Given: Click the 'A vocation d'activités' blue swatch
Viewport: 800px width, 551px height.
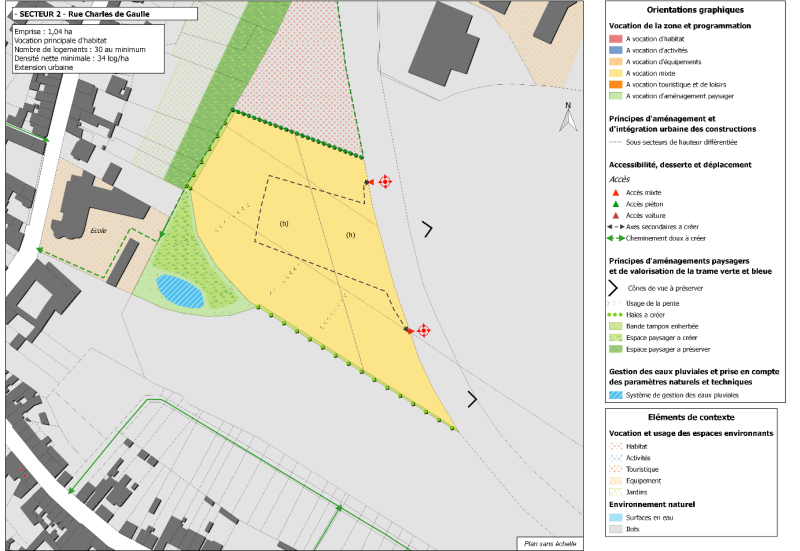Looking at the screenshot, I should click(614, 49).
